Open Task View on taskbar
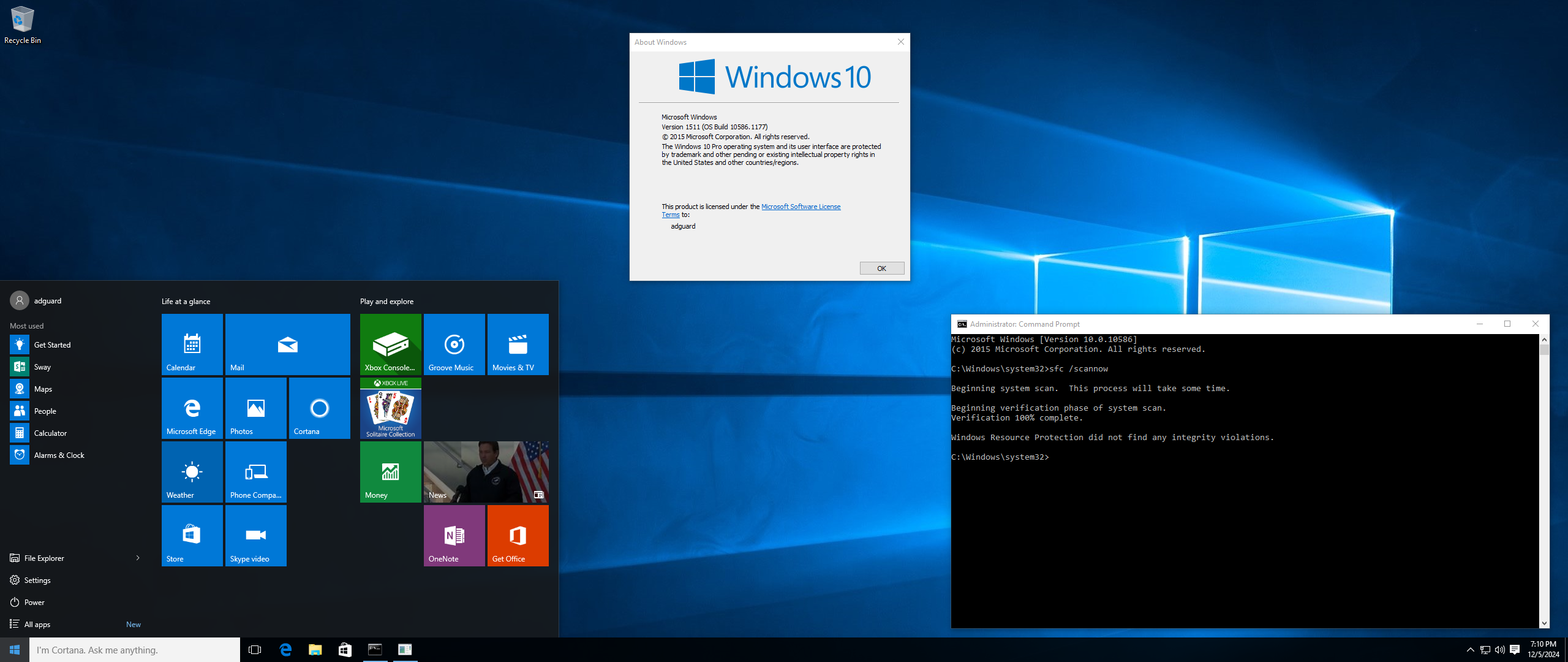Screen dimensions: 1568x662 click(x=255, y=650)
